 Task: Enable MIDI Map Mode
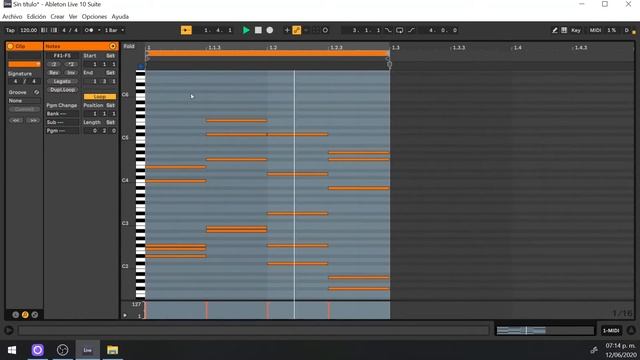click(x=595, y=30)
